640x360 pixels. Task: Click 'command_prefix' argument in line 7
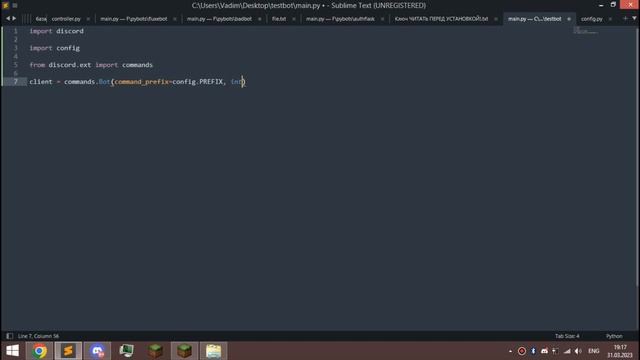coord(142,82)
